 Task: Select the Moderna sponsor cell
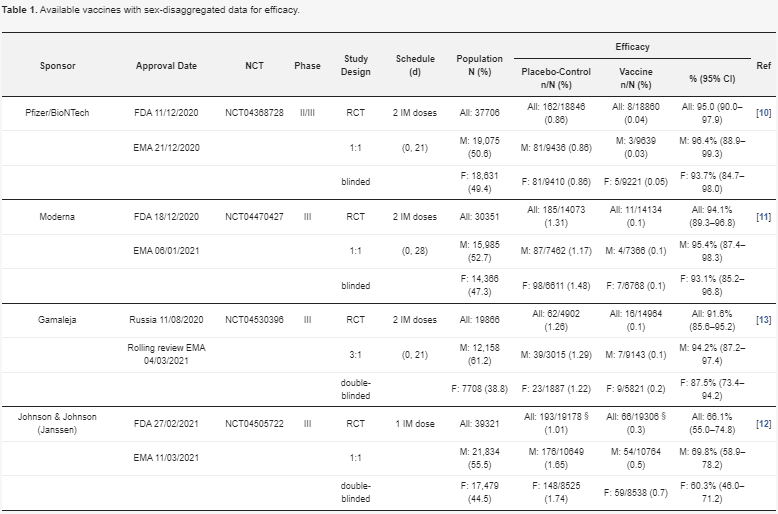coord(57,217)
